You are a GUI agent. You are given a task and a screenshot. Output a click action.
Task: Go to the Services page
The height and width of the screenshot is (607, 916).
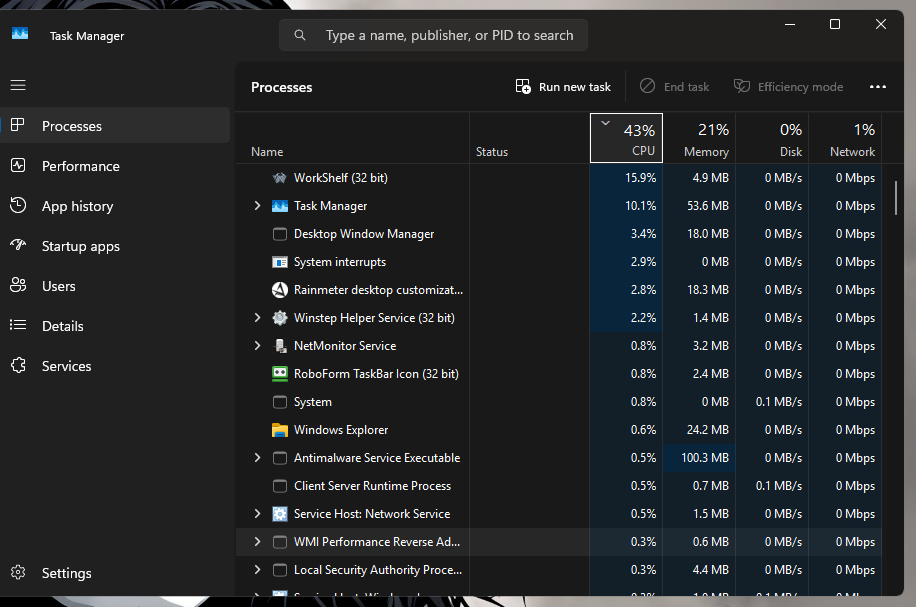tap(66, 366)
